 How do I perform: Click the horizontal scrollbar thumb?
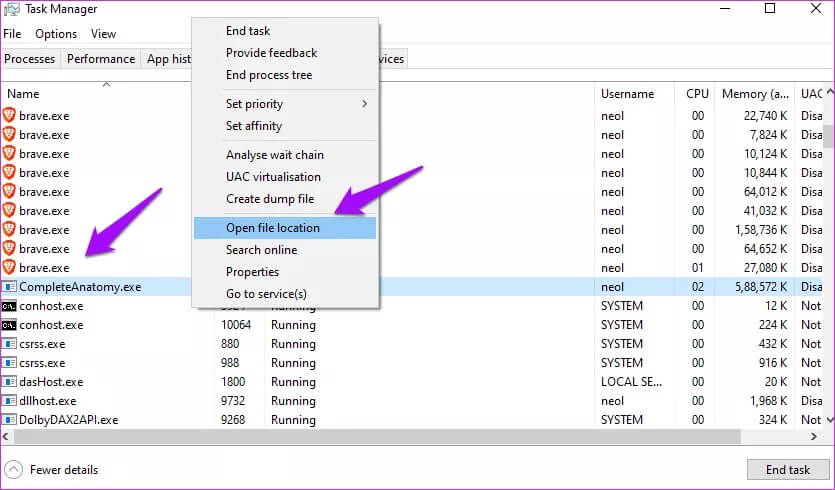[x=377, y=436]
